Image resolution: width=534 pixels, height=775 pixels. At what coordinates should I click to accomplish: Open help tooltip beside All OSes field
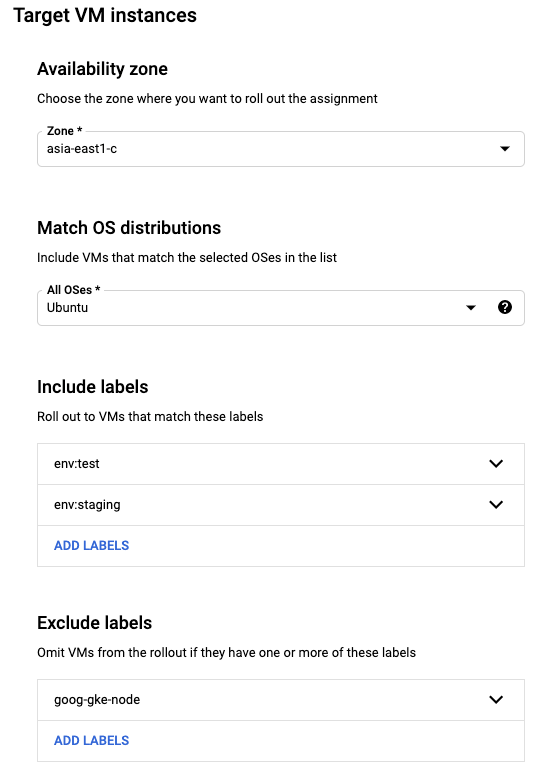505,307
